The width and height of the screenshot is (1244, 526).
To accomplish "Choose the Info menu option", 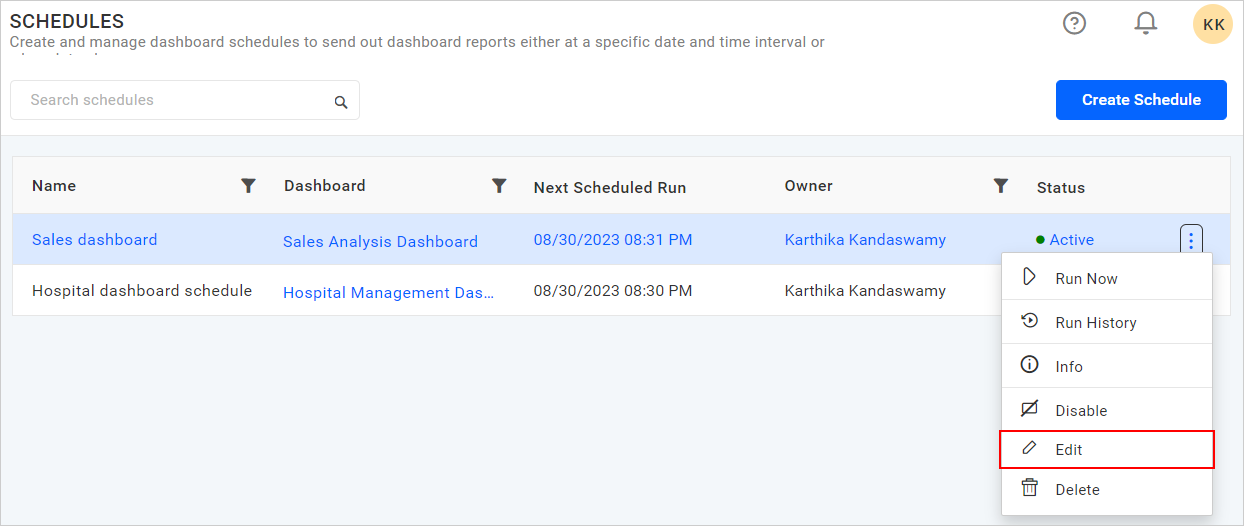I will (x=1068, y=367).
